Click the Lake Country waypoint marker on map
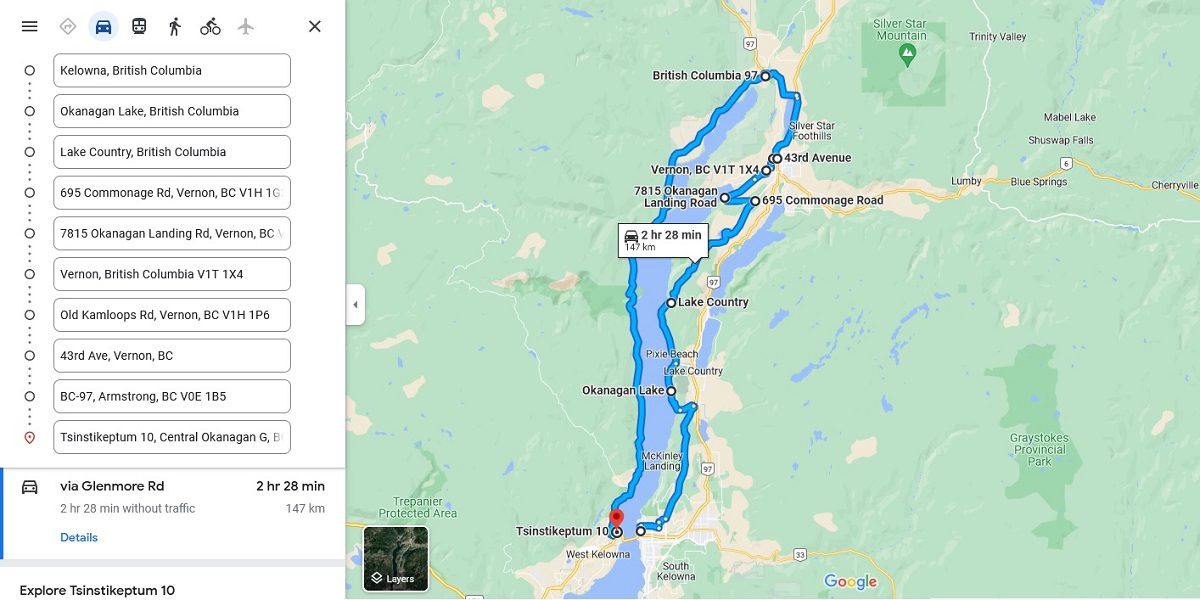 (672, 302)
